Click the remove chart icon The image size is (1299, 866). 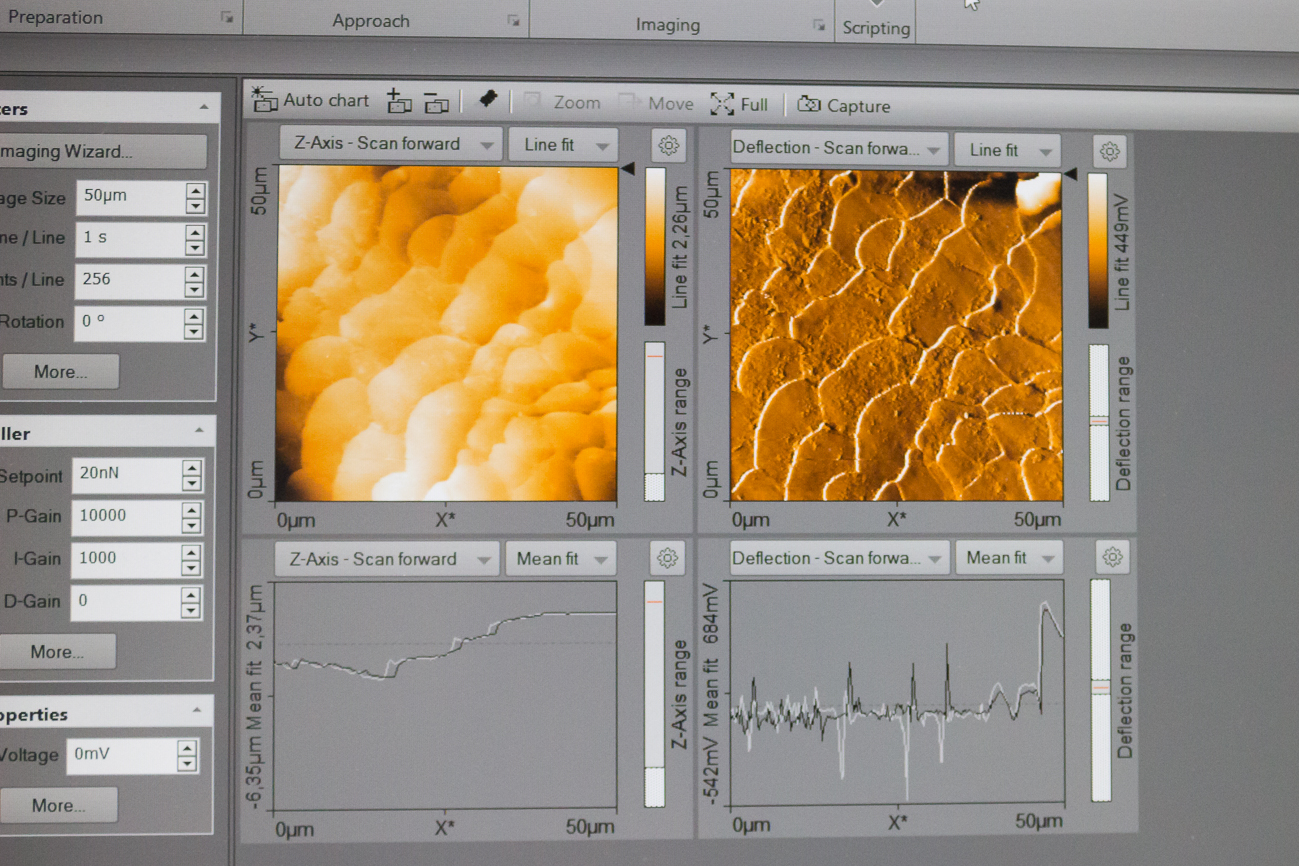tap(436, 102)
